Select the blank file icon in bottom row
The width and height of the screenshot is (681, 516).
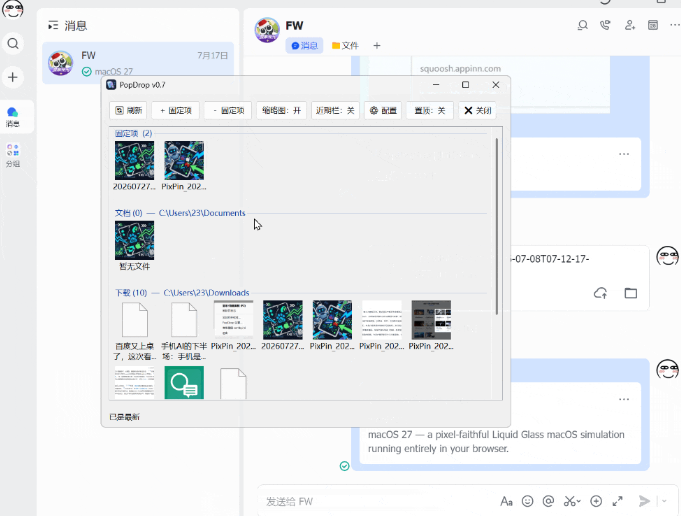click(233, 384)
